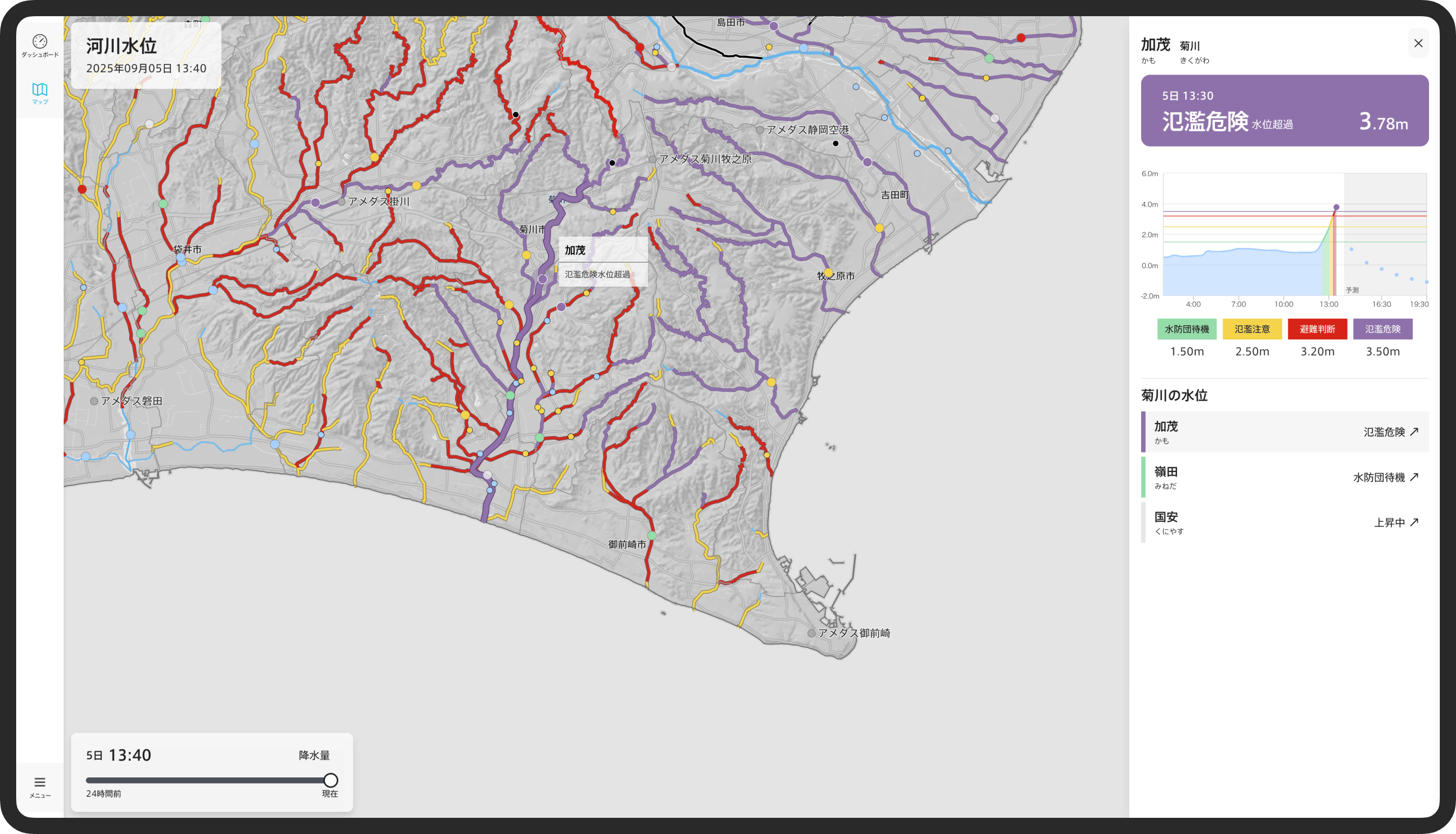Click the アメダス磐田 station marker
The image size is (1456, 834).
pos(94,401)
